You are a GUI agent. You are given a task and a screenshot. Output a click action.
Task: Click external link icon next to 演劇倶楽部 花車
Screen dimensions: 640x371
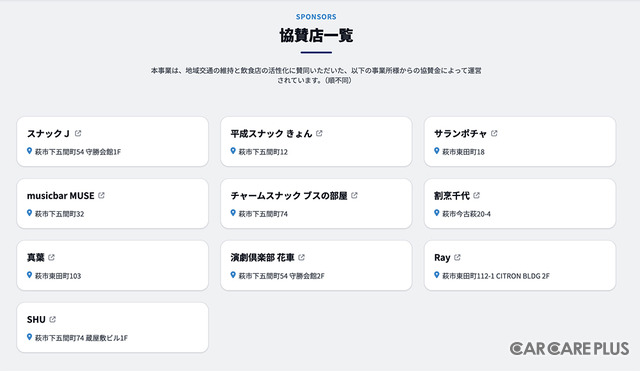tap(301, 257)
